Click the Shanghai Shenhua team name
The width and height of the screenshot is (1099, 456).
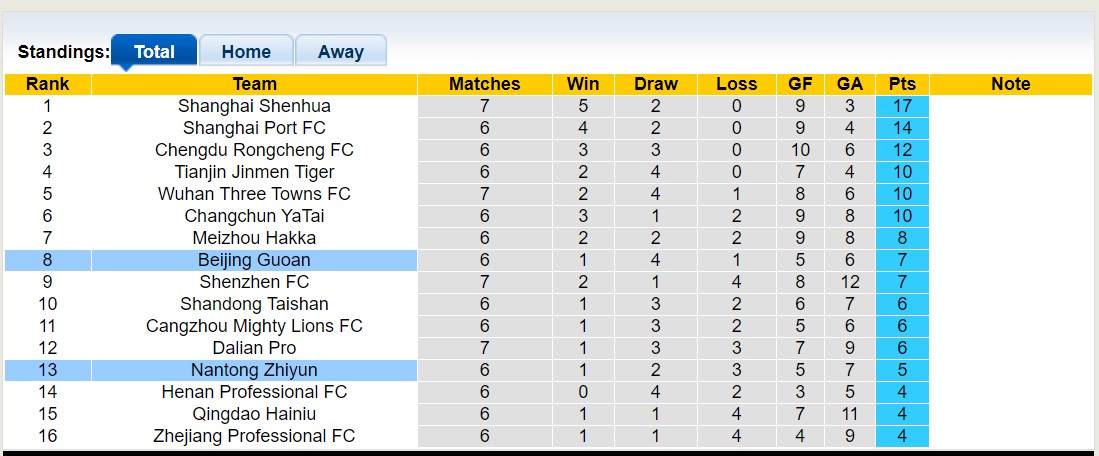254,106
